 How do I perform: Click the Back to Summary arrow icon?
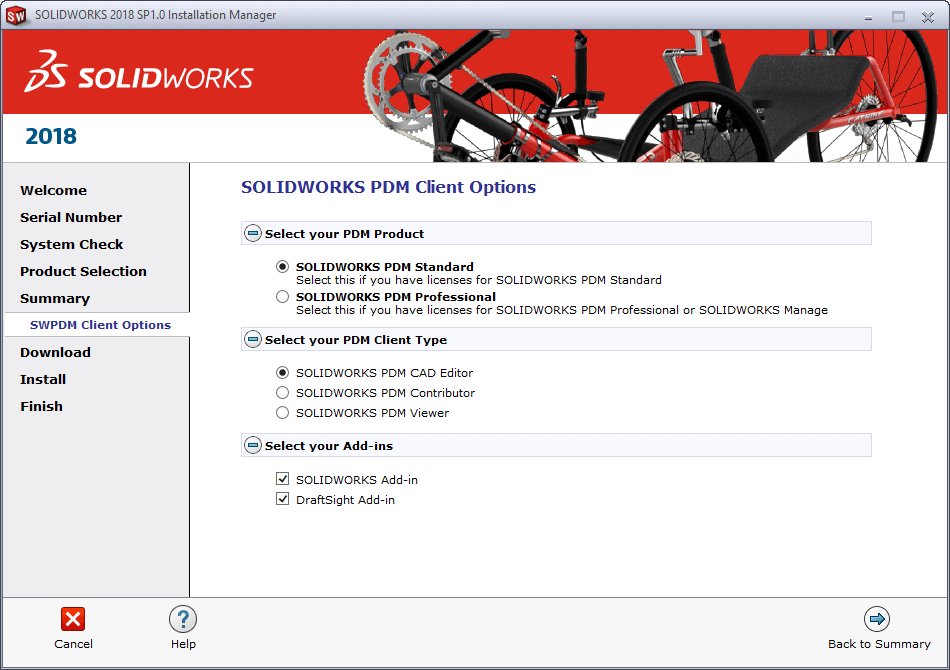point(877,619)
